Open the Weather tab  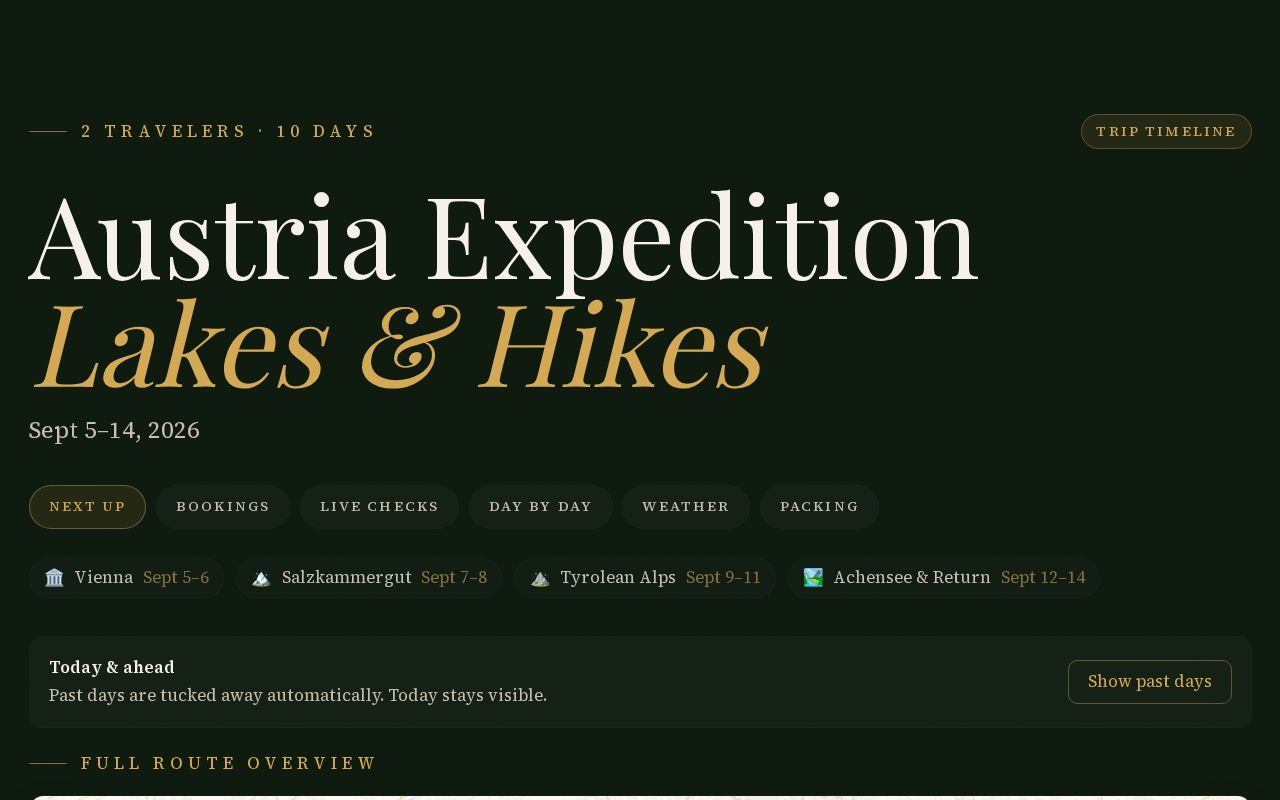pos(686,507)
